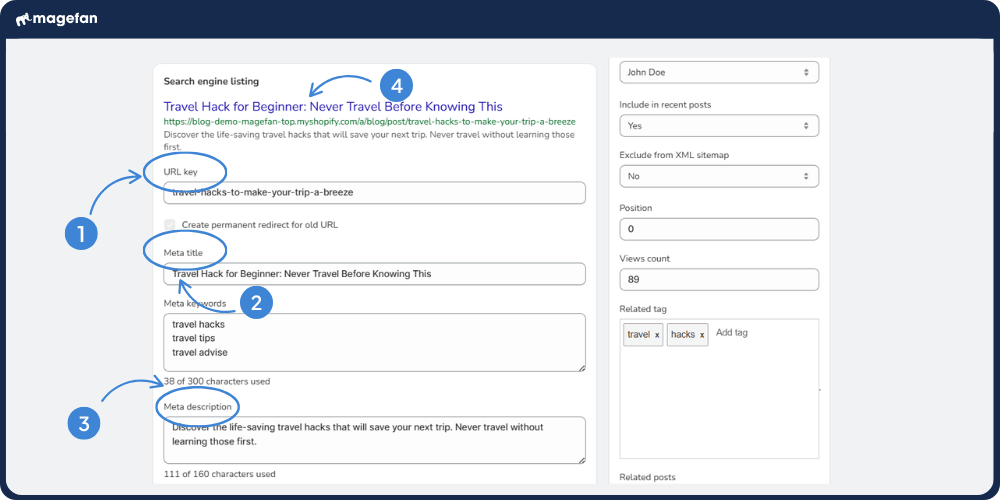This screenshot has height=500, width=1000.
Task: Remove the hacks tag
Action: coord(702,335)
